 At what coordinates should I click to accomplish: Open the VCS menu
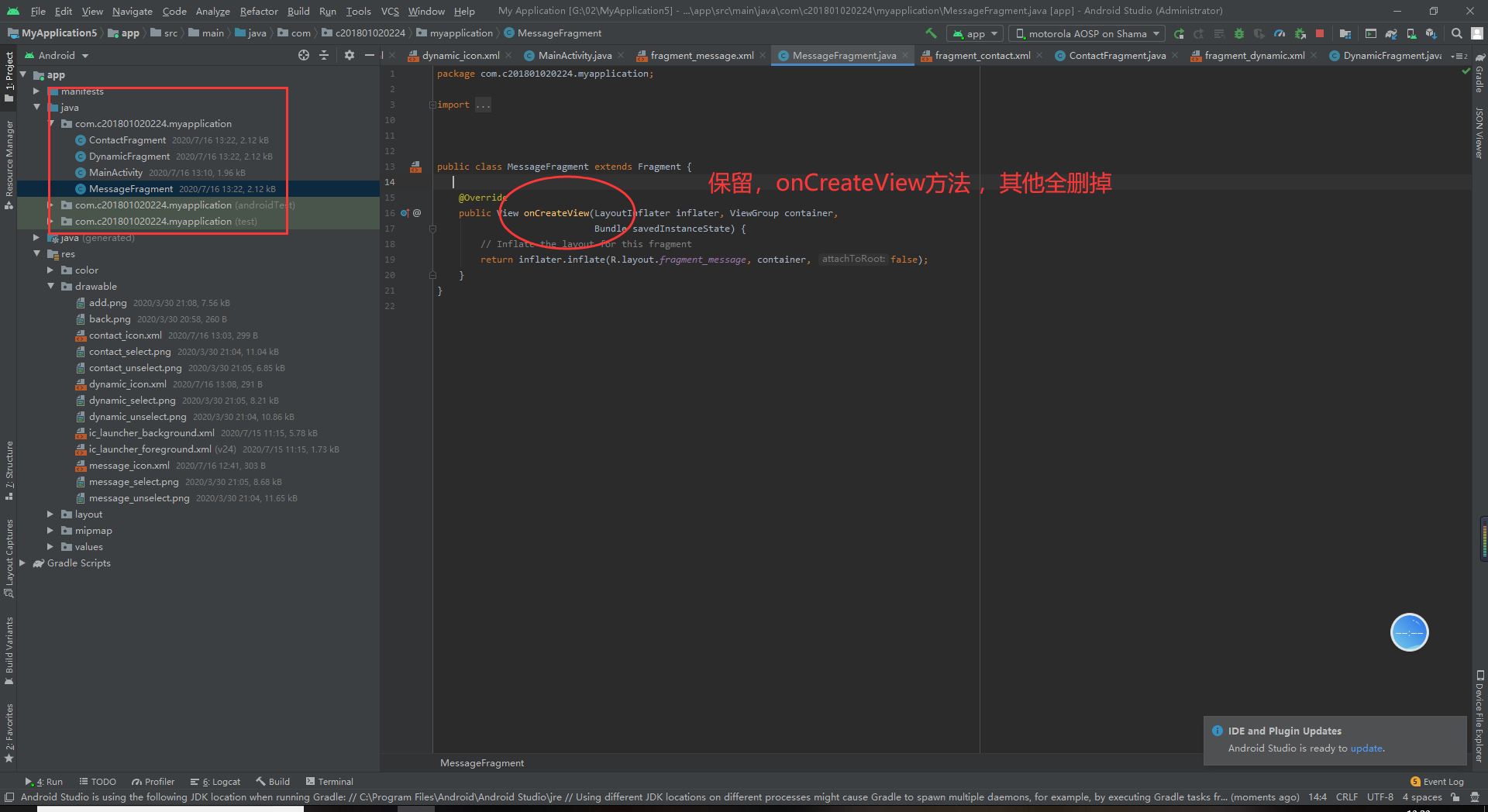[390, 11]
